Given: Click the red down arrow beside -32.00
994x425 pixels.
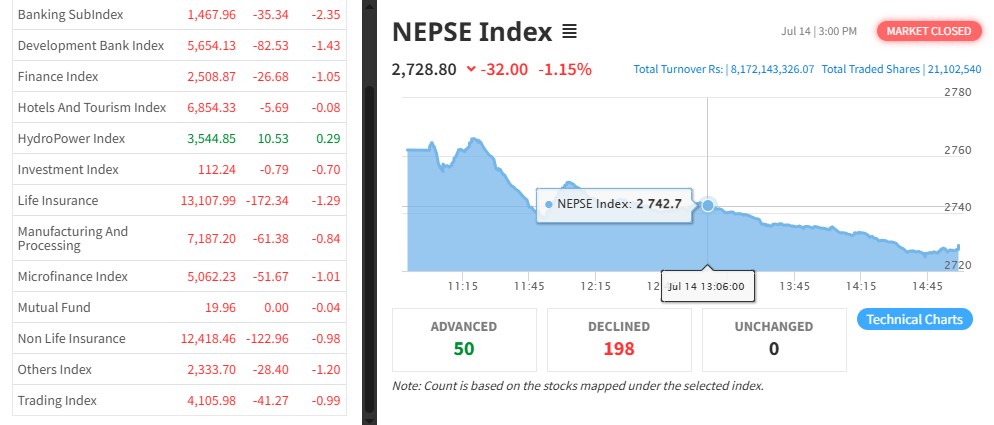Looking at the screenshot, I should click(471, 70).
